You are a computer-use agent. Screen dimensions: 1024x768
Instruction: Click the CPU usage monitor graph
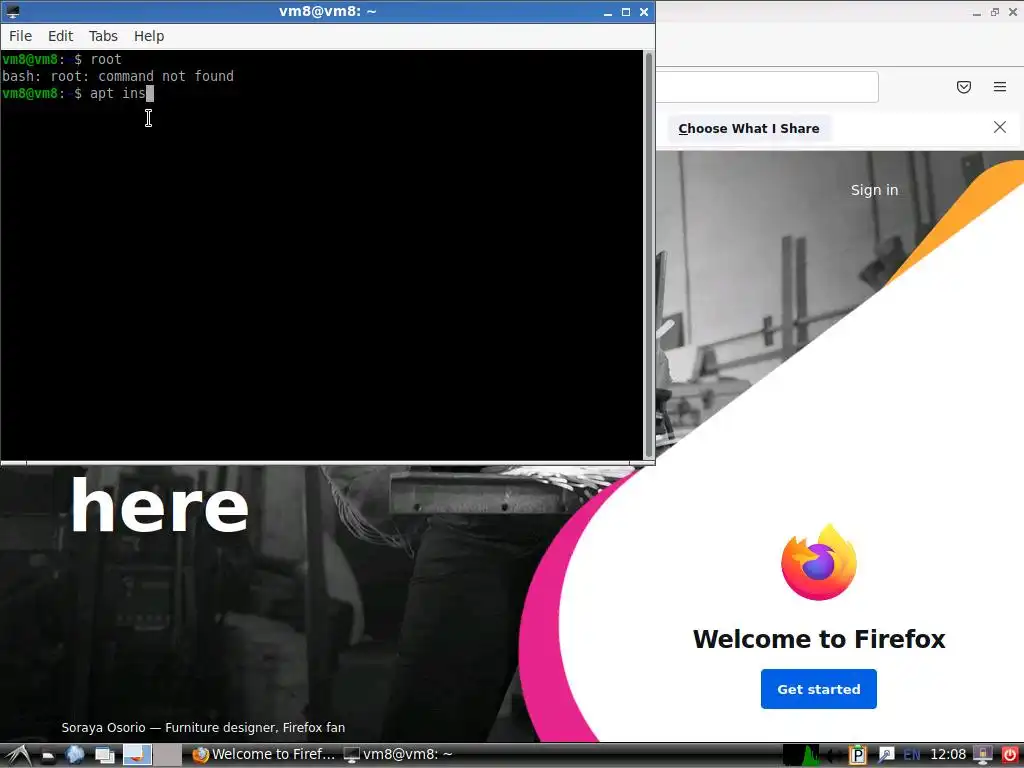(x=801, y=755)
